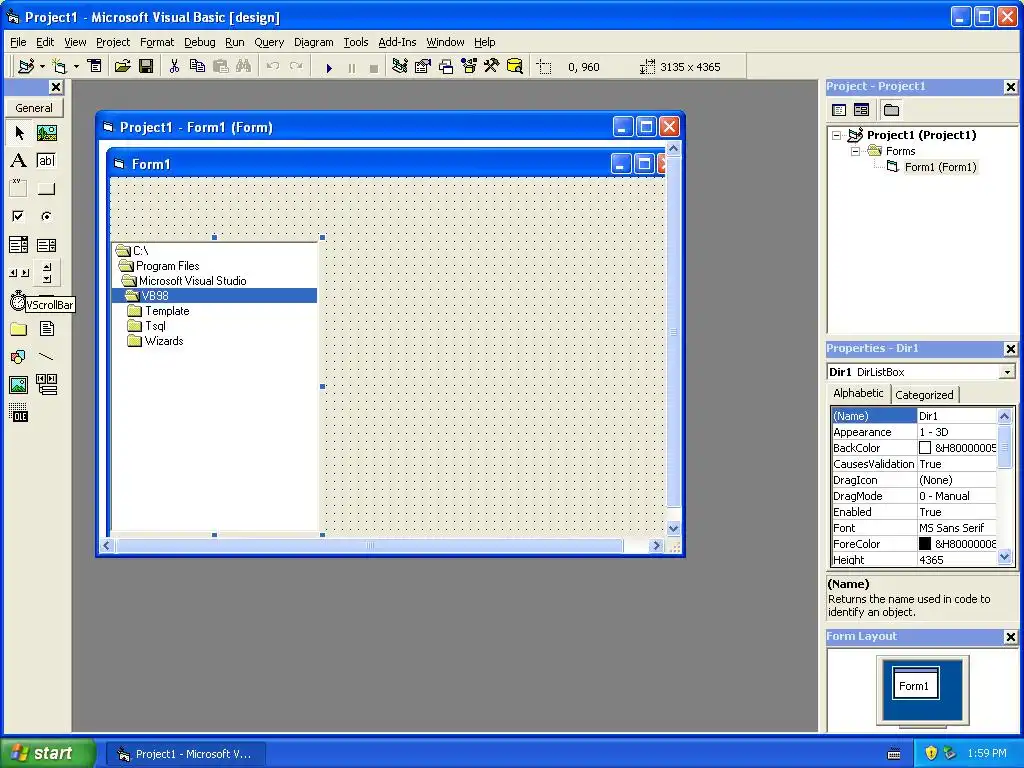Select the Data control tool
The width and height of the screenshot is (1024, 768).
[46, 385]
